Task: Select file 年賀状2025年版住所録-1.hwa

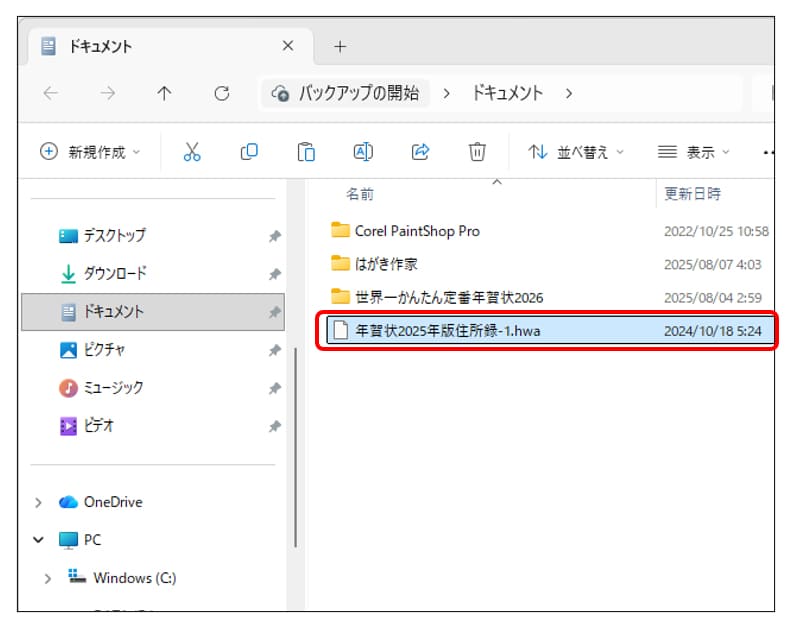Action: point(447,331)
